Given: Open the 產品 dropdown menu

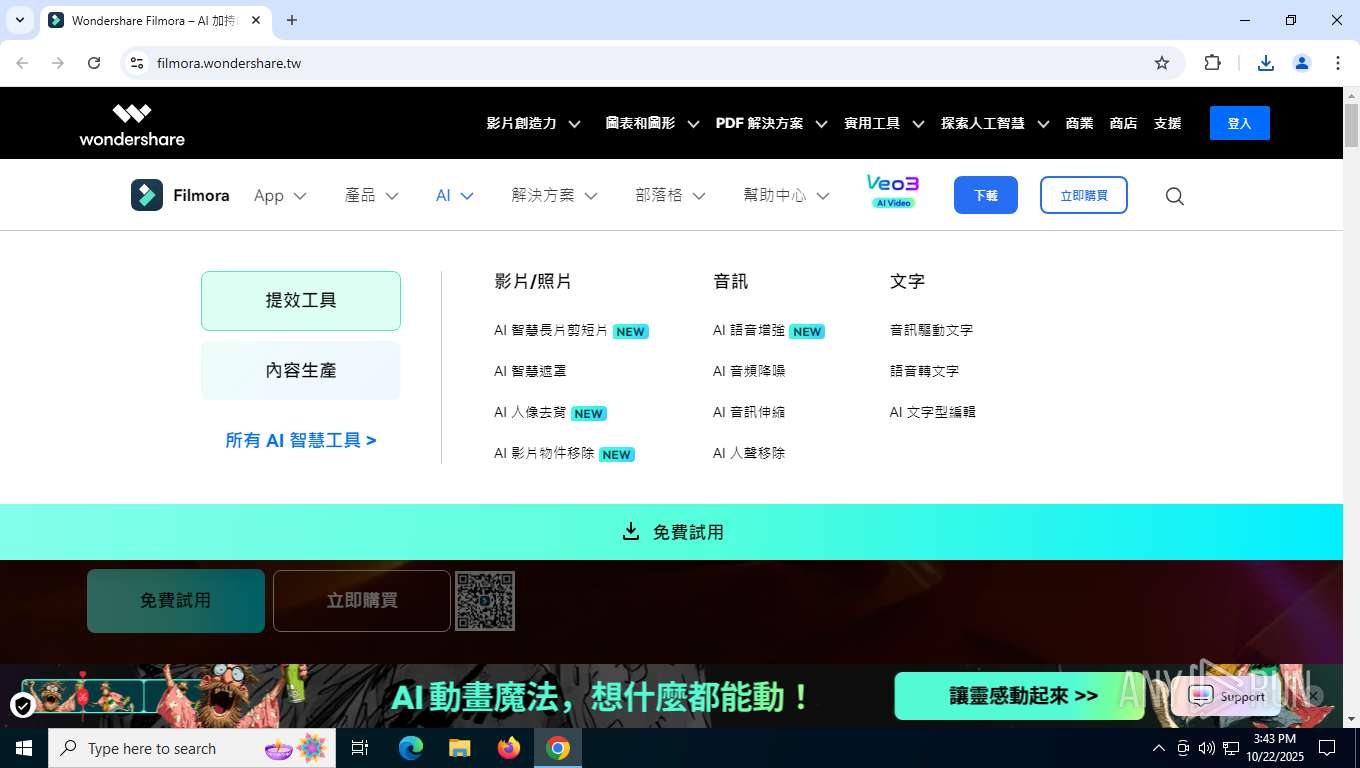Looking at the screenshot, I should tap(371, 196).
